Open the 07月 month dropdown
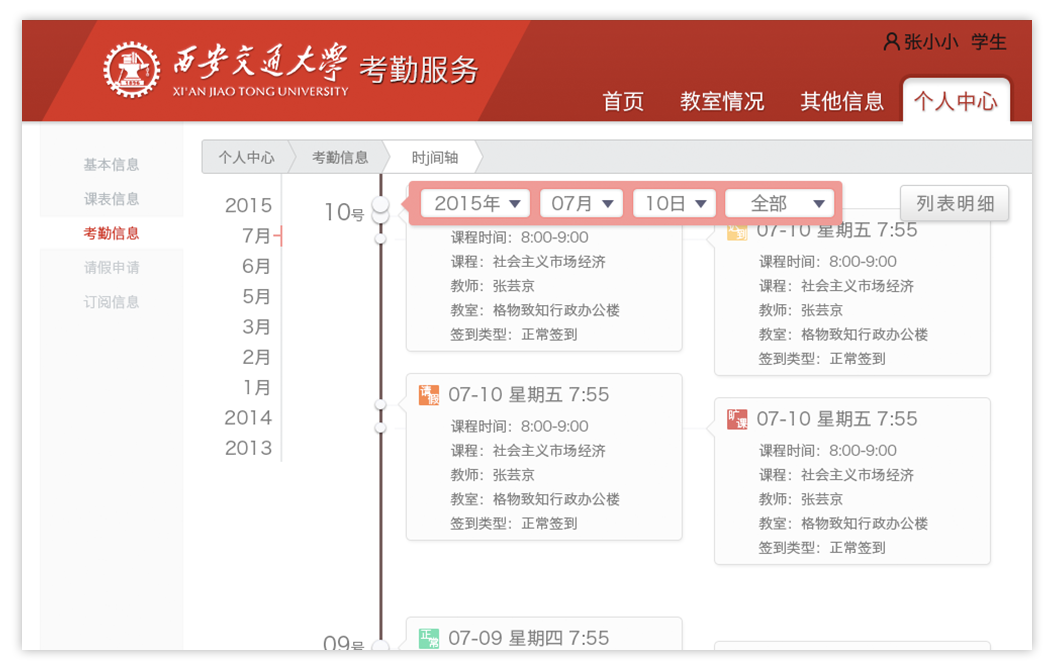Viewport: 1053px width, 671px height. (x=581, y=204)
